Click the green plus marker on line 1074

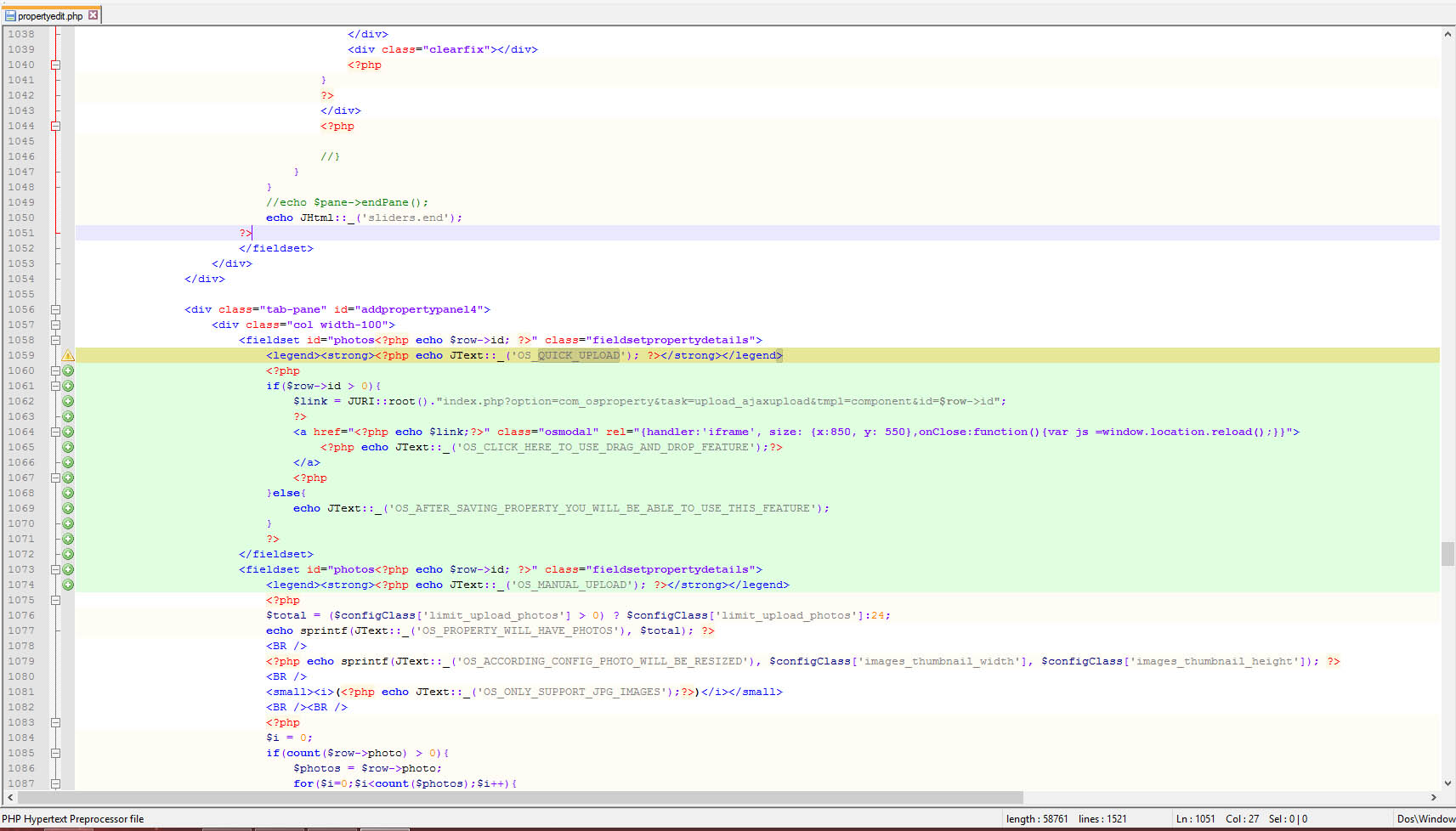68,585
